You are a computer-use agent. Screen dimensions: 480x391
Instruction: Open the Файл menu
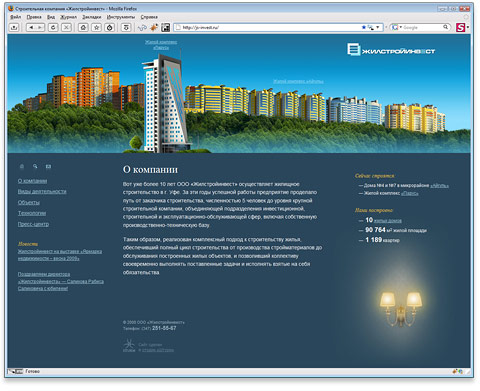[16, 17]
